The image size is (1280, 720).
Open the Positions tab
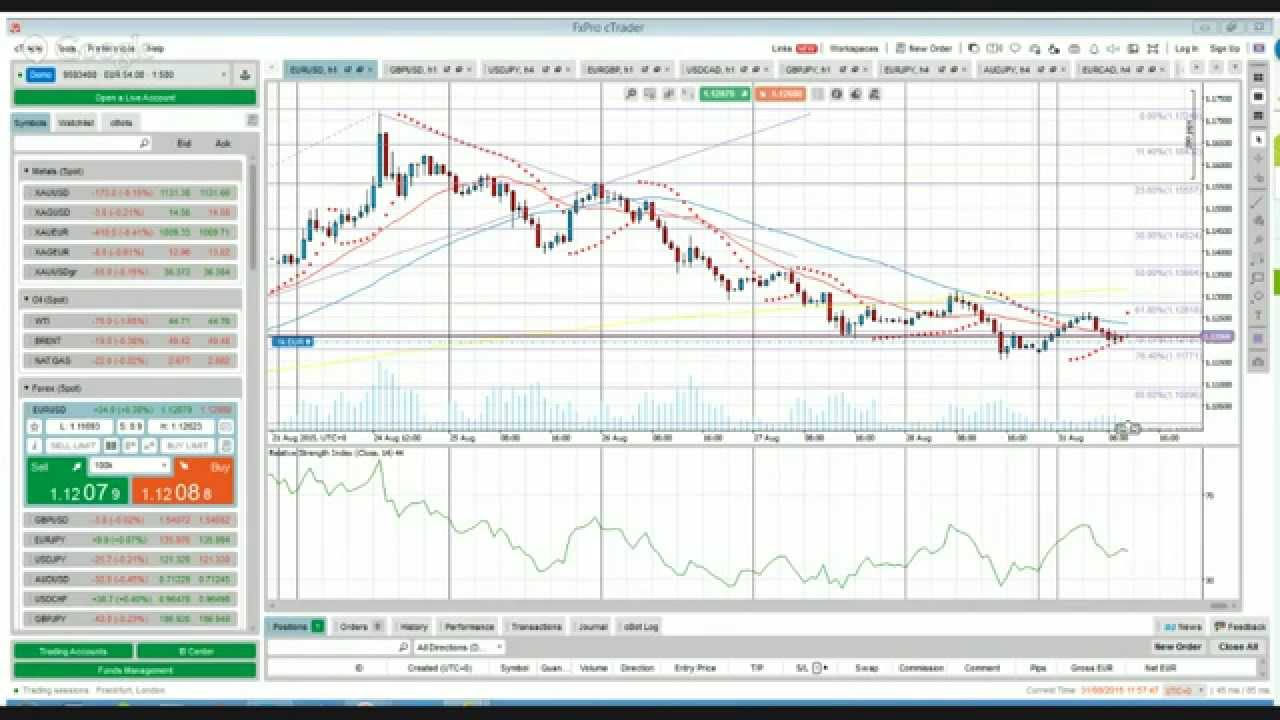tap(297, 626)
